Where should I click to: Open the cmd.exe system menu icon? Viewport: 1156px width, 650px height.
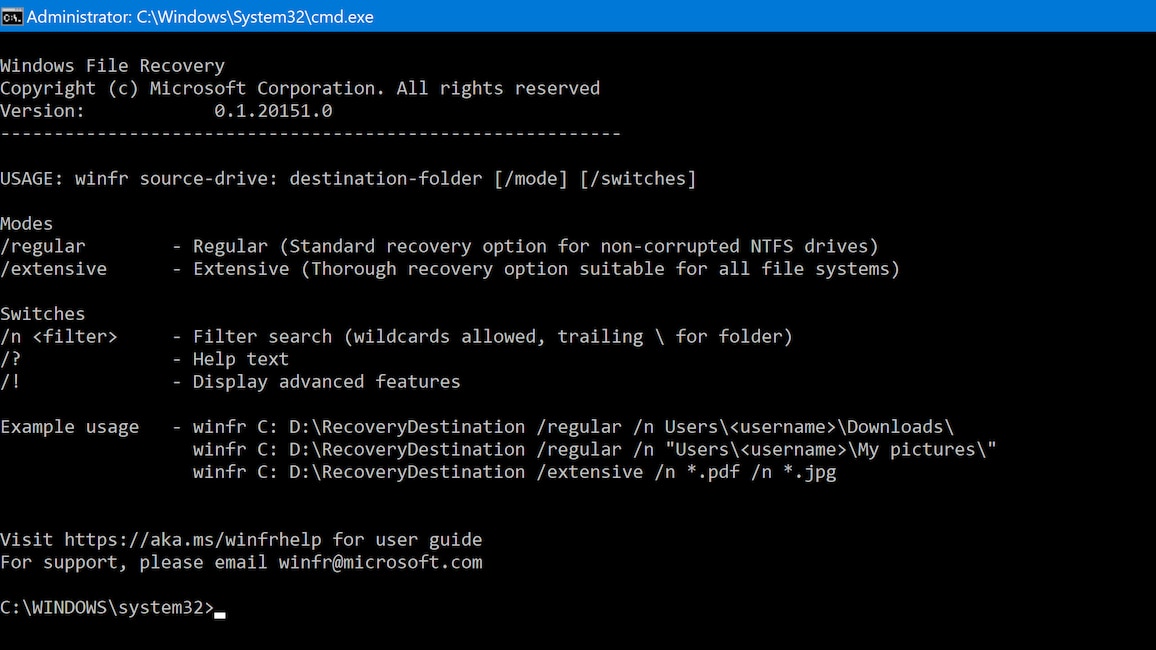click(x=12, y=16)
